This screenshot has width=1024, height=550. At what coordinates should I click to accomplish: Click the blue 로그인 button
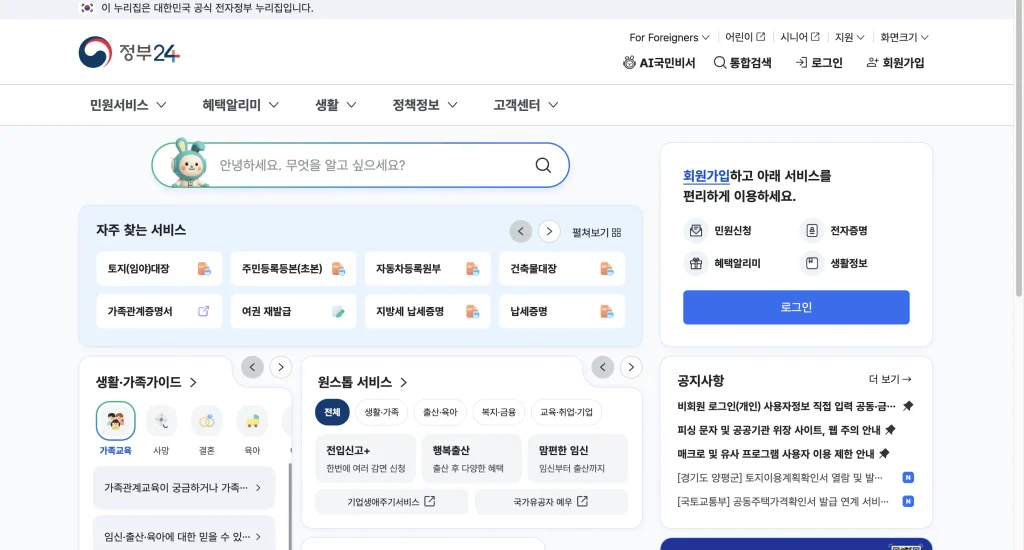[x=796, y=307]
